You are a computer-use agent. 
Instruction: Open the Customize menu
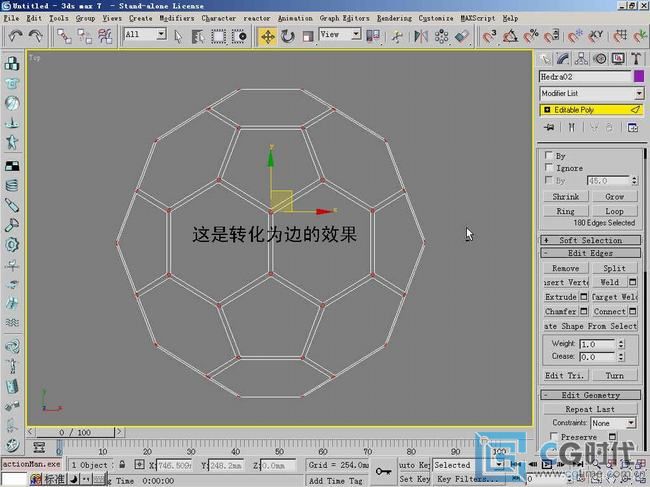point(436,18)
